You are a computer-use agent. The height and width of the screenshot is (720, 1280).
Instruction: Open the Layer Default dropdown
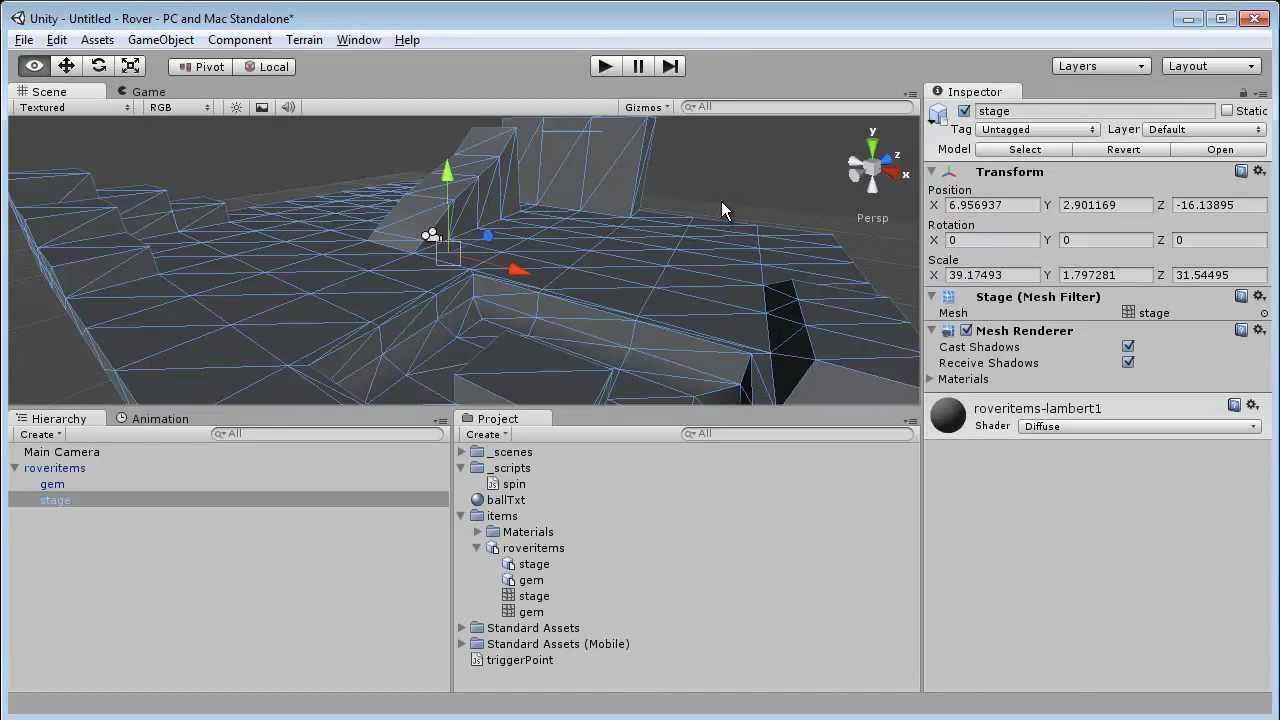[1204, 130]
